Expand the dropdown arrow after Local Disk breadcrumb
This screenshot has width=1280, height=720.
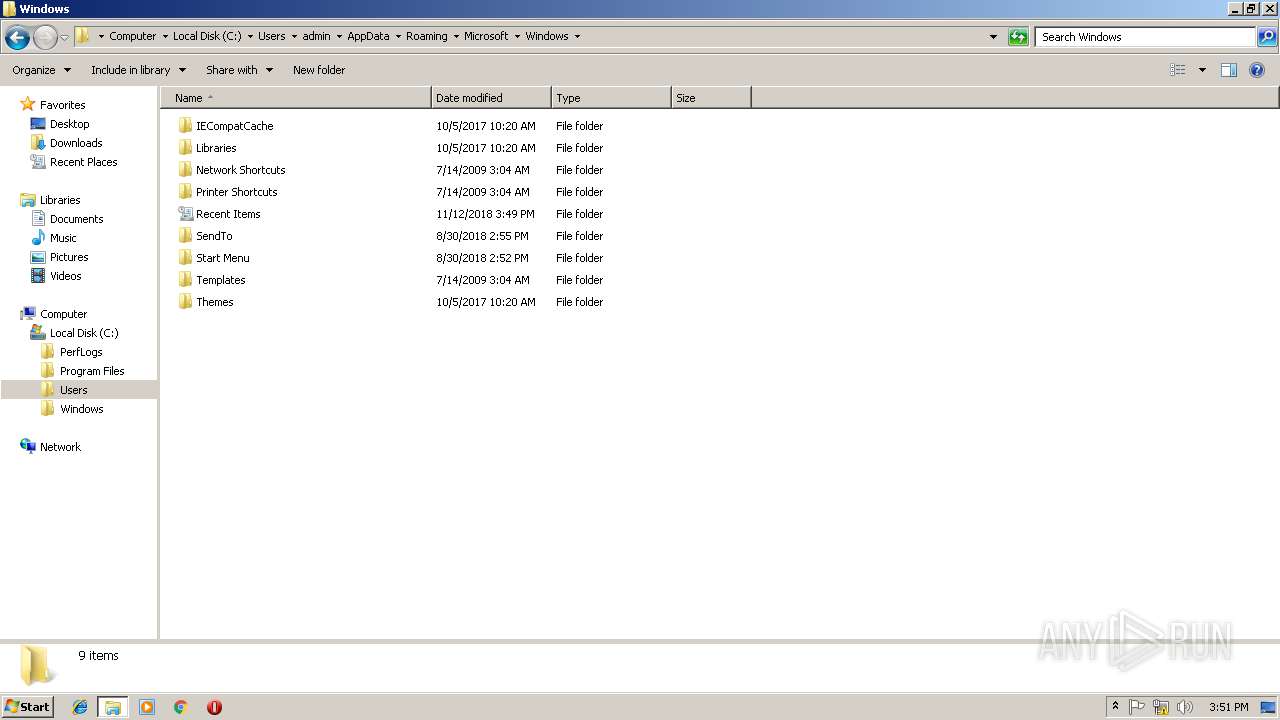[x=250, y=36]
